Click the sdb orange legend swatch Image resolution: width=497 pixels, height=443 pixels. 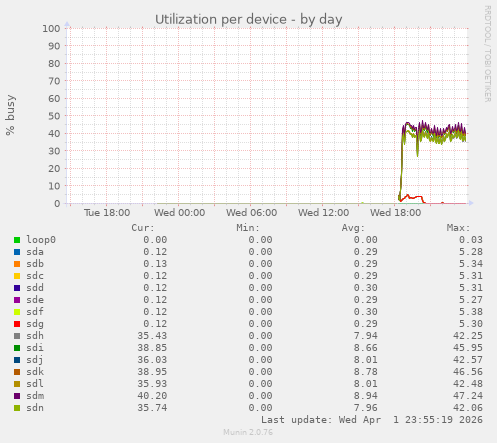pos(17,264)
